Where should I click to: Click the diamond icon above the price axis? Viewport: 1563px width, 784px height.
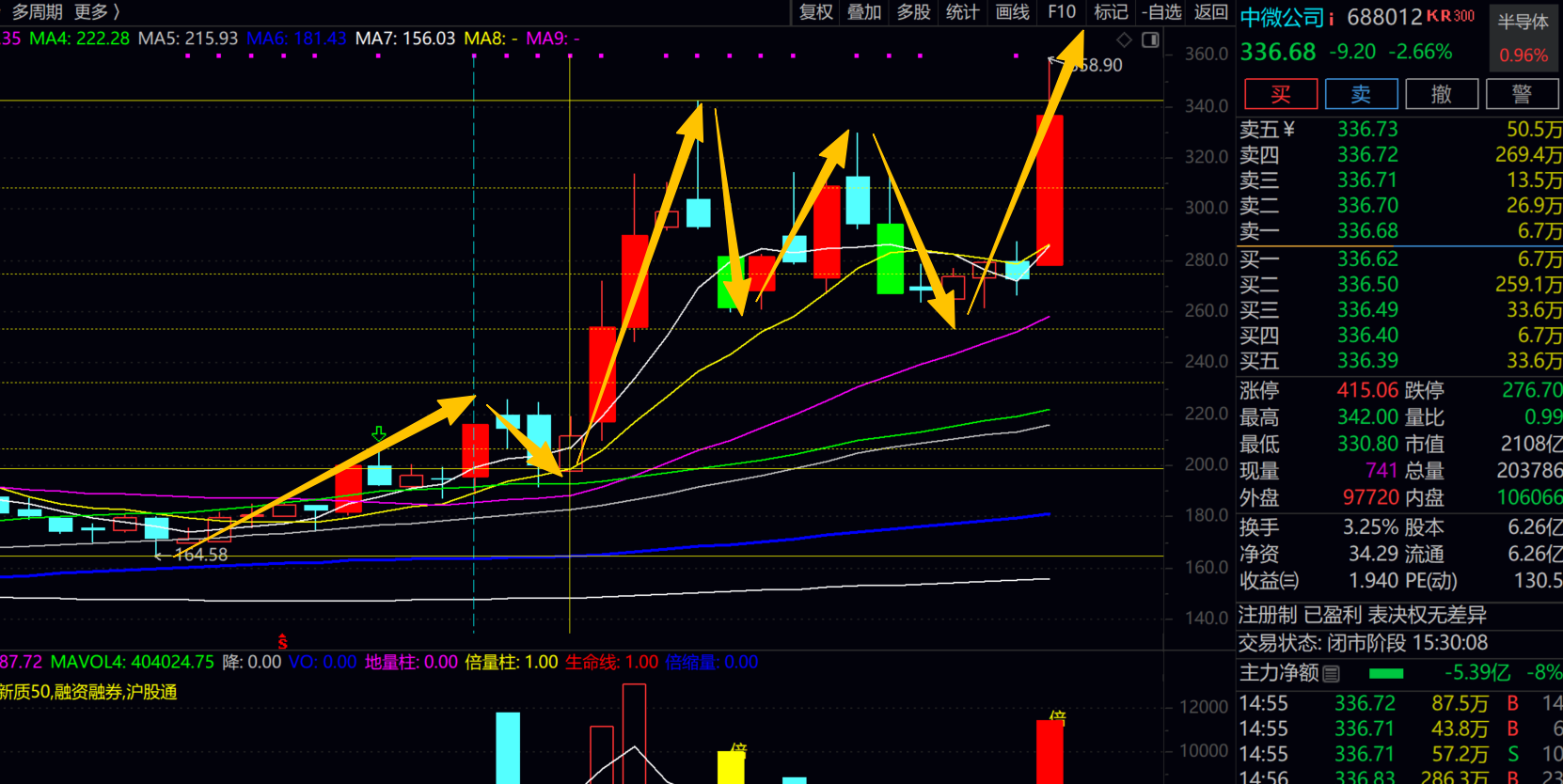[1124, 39]
